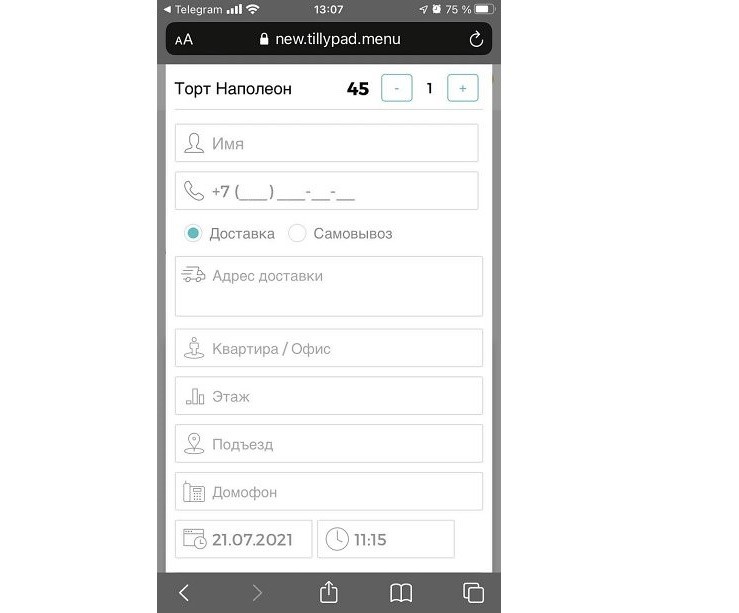739x613 pixels.
Task: Tap the Safari reload page icon
Action: coord(476,39)
